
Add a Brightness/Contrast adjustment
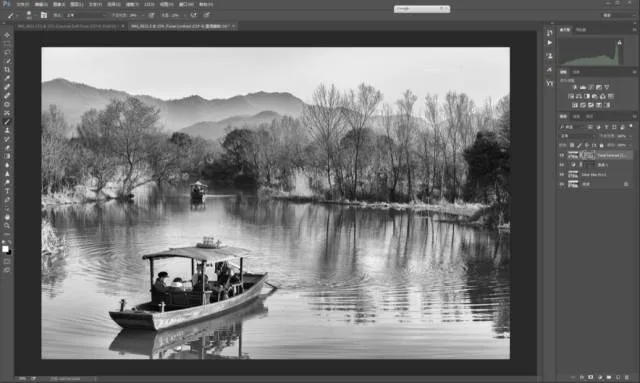pyautogui.click(x=575, y=87)
